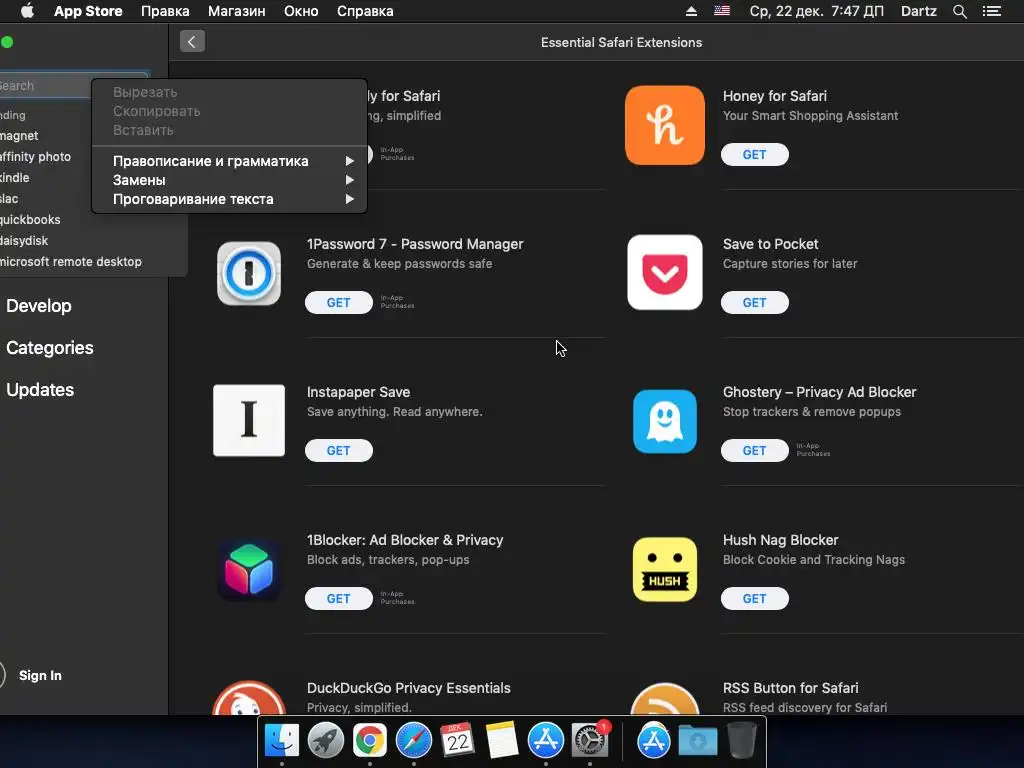Open the Develop sidebar section
Viewport: 1024px width, 768px height.
tap(39, 306)
